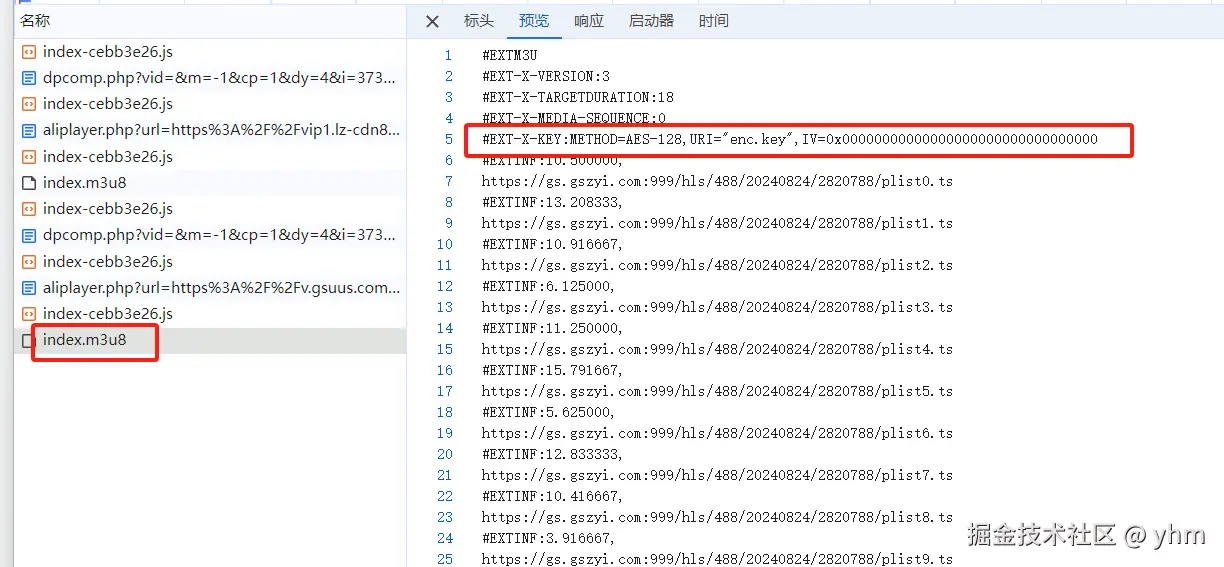Image resolution: width=1224 pixels, height=567 pixels.
Task: Click the #EXTINF:12.833333 line
Action: (552, 454)
